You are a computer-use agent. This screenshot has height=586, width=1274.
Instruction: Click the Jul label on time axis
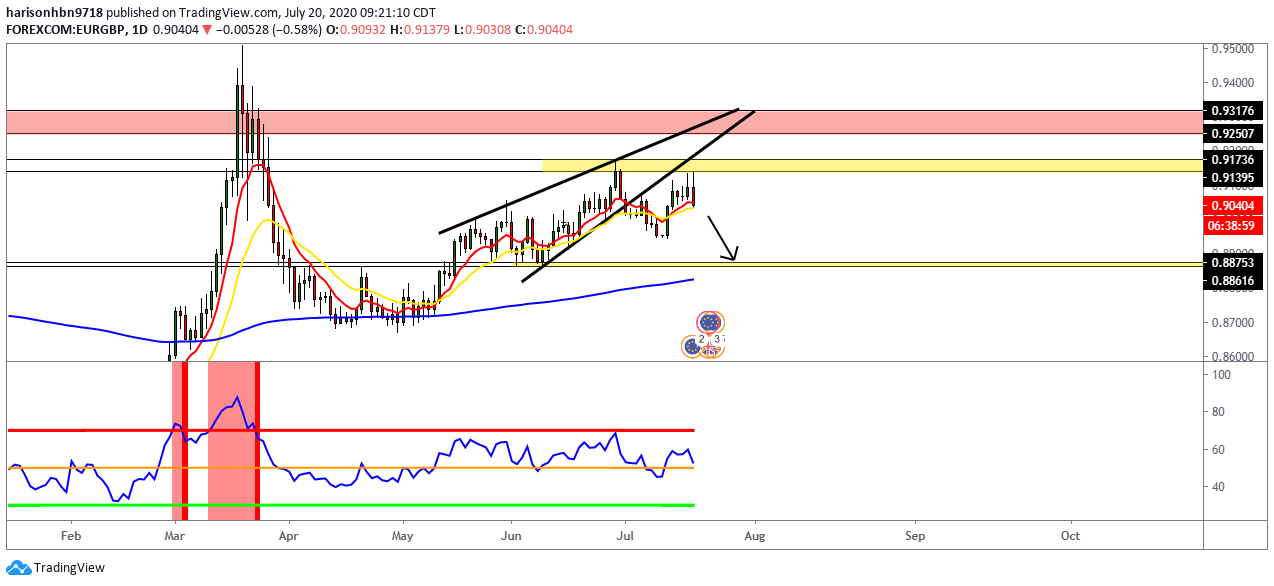[624, 536]
